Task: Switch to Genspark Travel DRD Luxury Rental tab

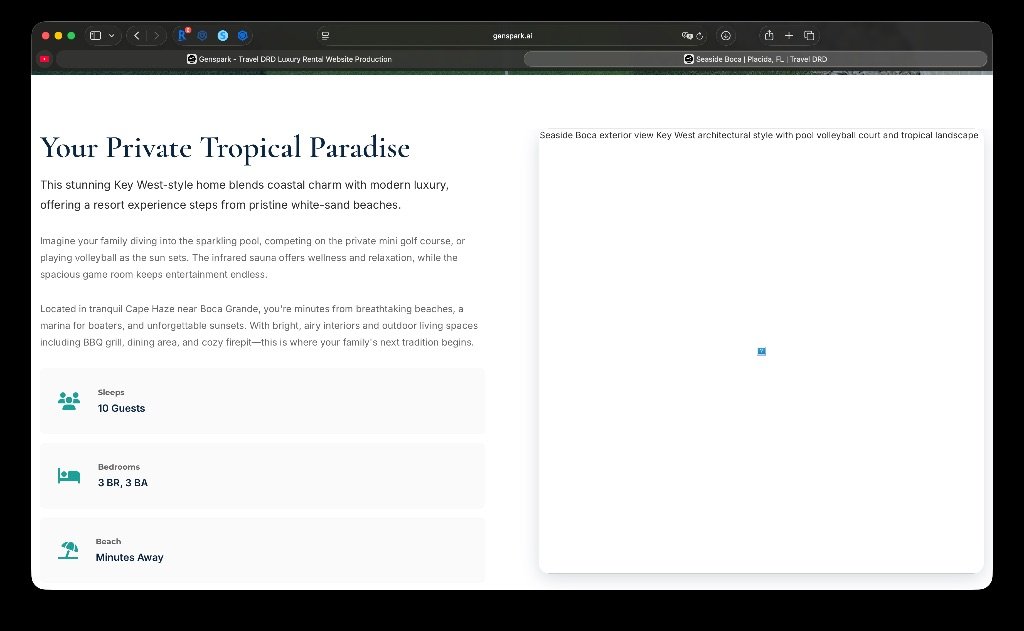Action: point(289,59)
